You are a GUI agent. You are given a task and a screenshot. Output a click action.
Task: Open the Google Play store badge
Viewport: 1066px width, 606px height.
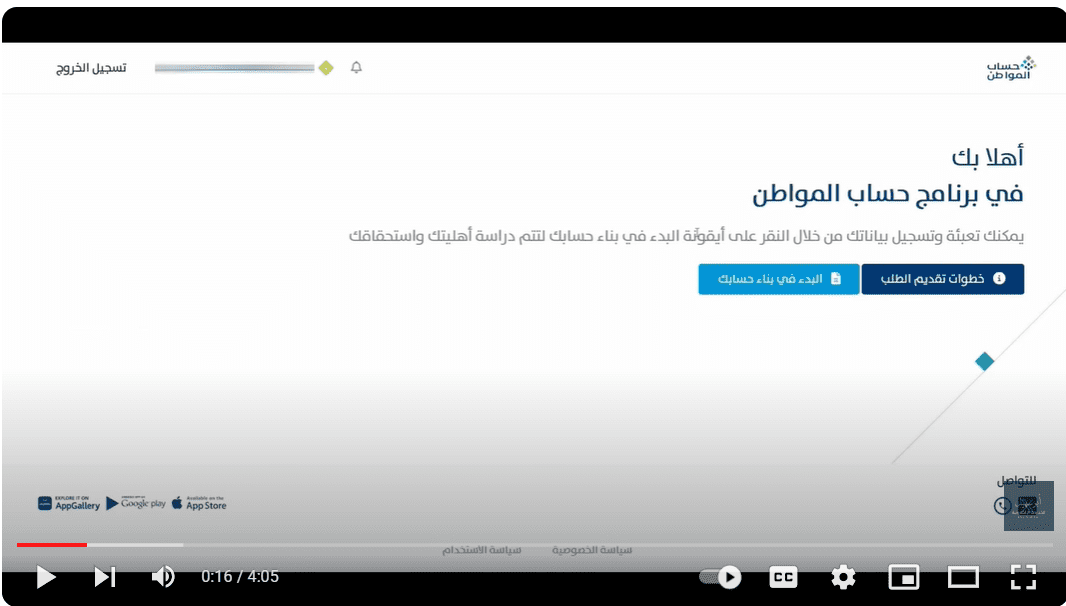(136, 503)
